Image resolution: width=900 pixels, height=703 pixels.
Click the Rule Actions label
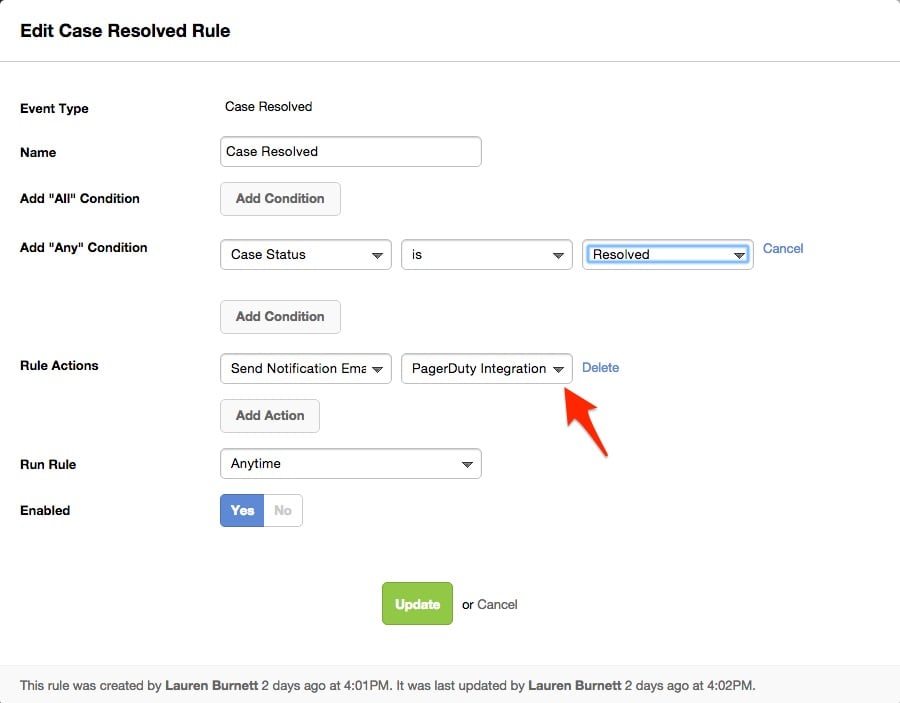pyautogui.click(x=59, y=366)
